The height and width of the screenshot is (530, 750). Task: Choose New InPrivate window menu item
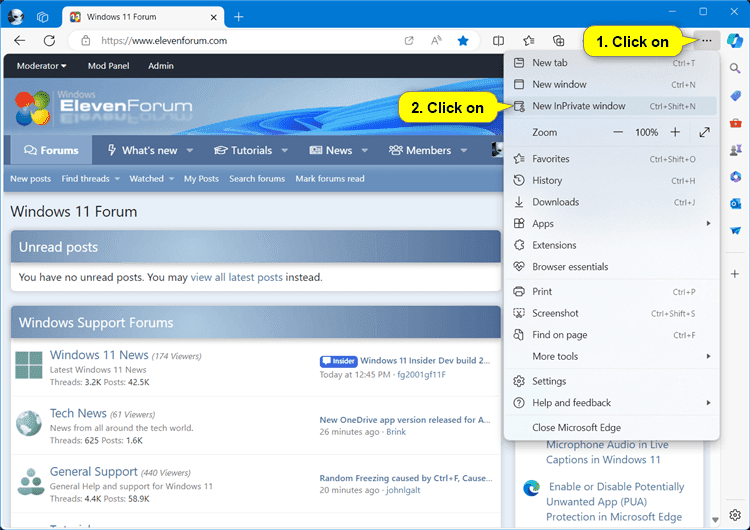[611, 106]
